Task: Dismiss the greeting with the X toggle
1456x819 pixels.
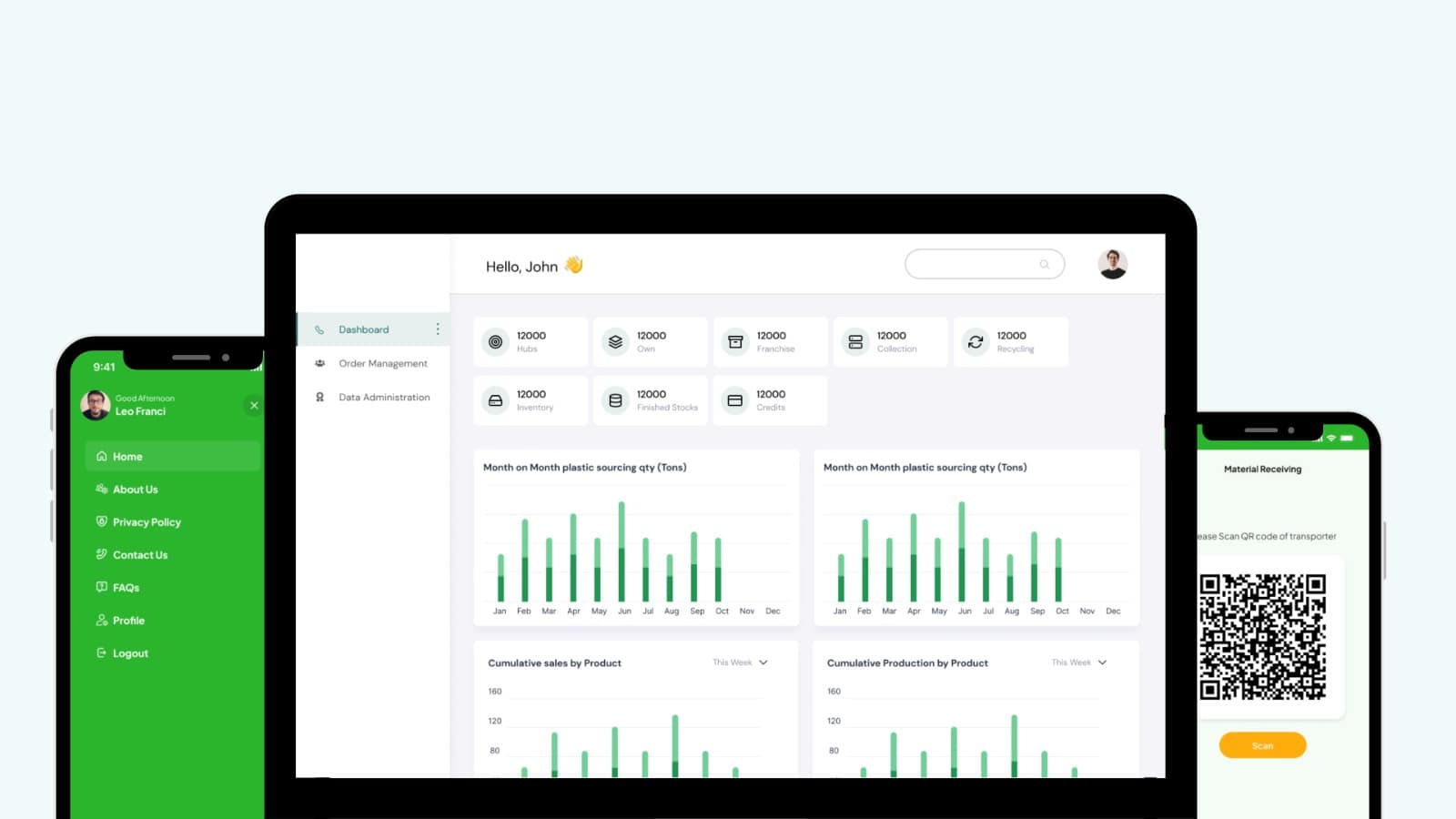Action: coord(254,405)
